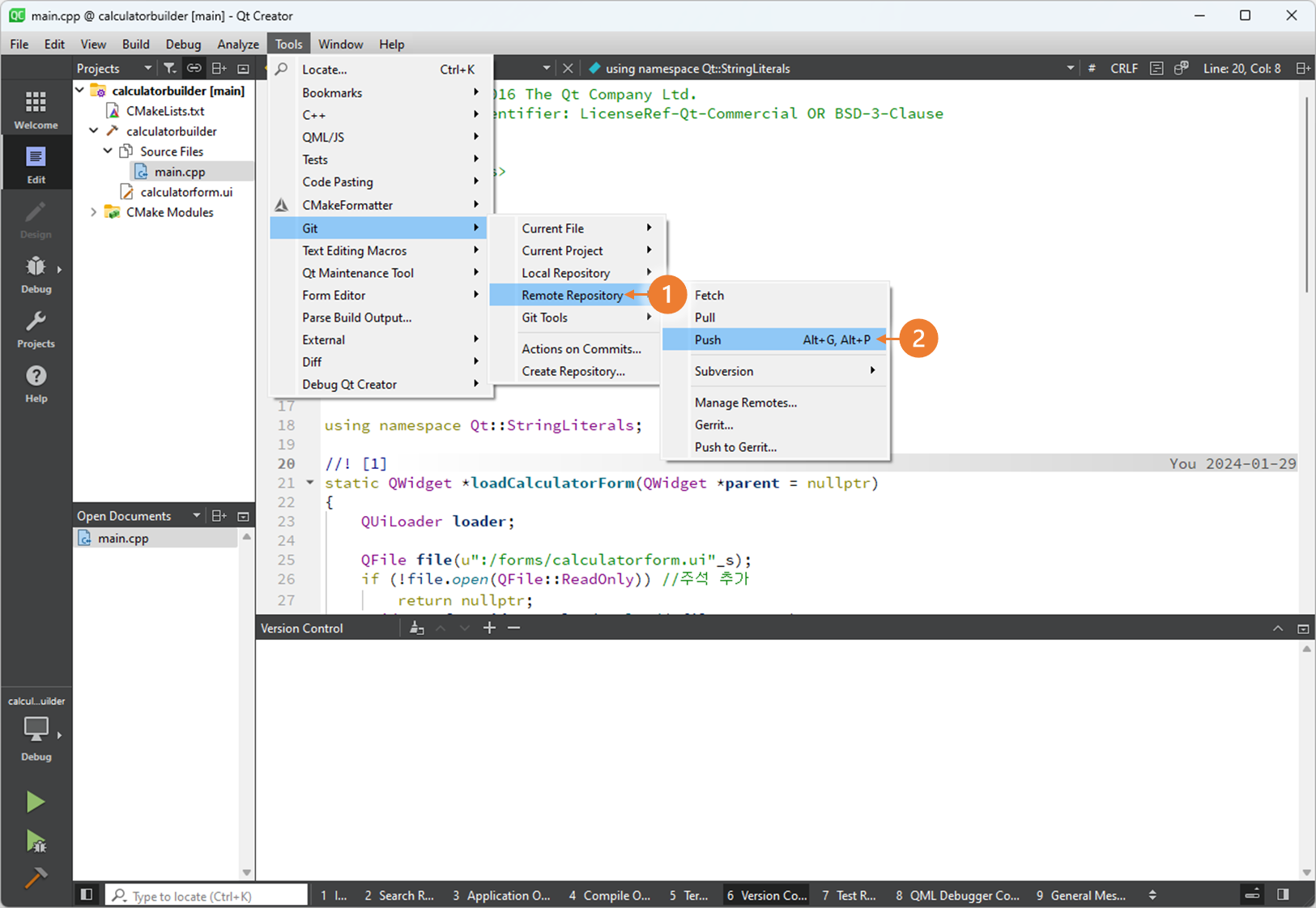Open the output panes selector arrows
Image resolution: width=1316 pixels, height=908 pixels.
tap(1152, 895)
